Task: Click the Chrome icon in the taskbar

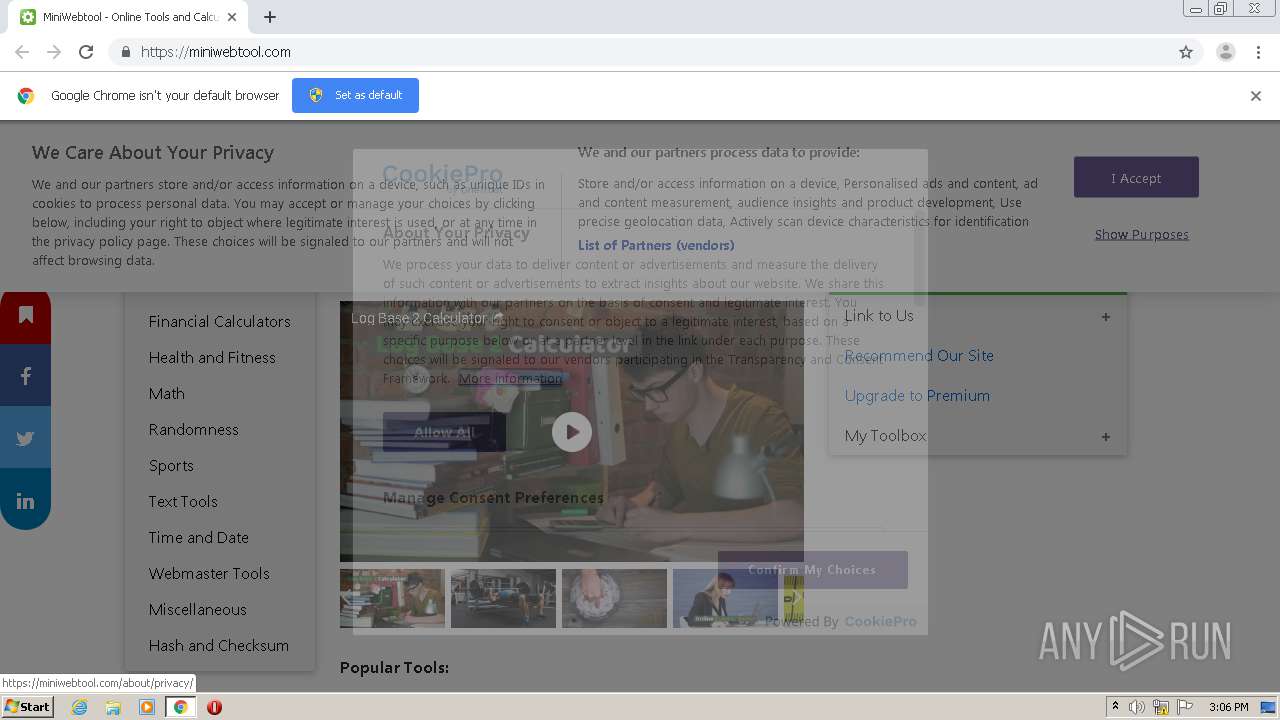Action: click(180, 707)
